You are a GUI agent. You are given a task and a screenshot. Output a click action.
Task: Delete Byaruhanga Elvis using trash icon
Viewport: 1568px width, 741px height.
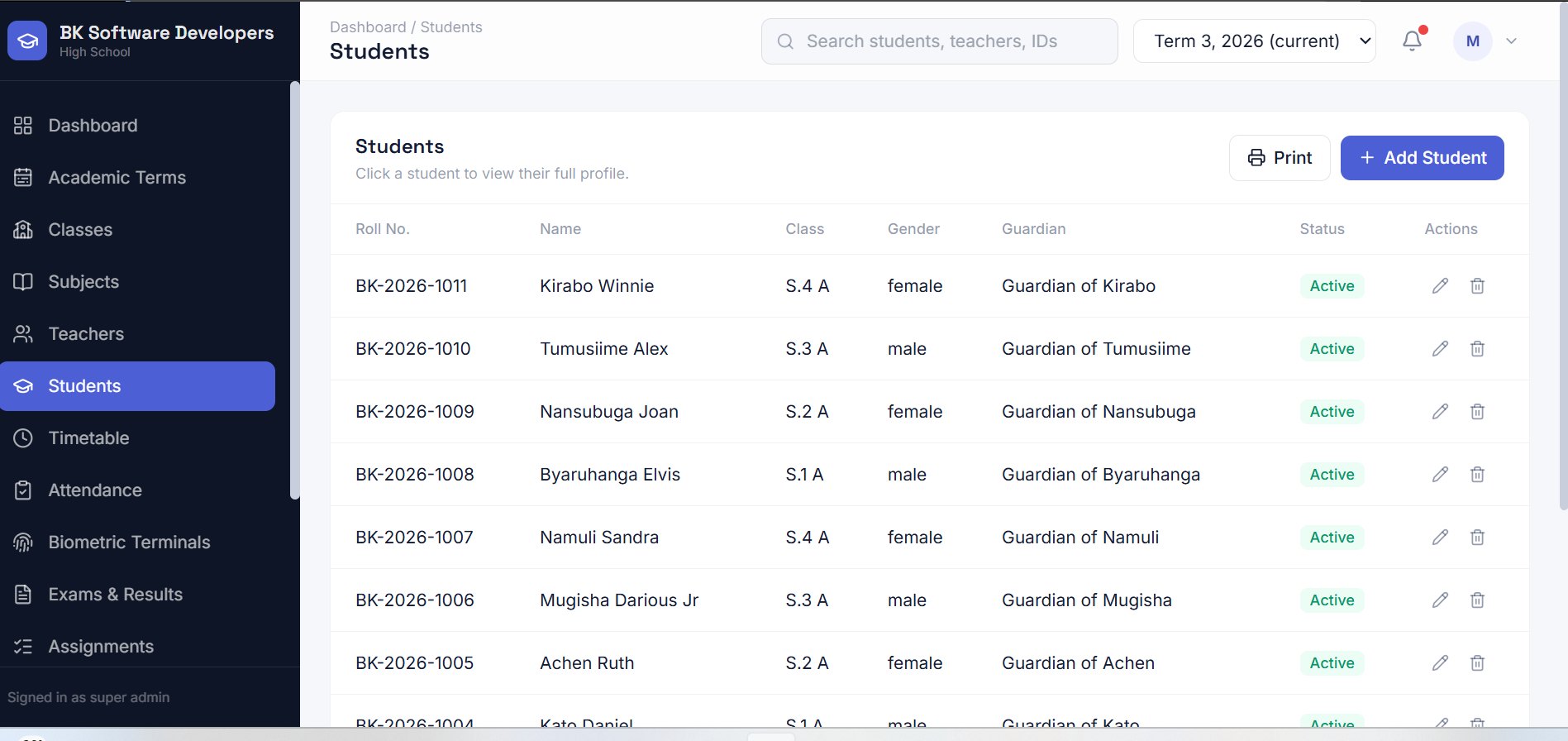pyautogui.click(x=1477, y=475)
